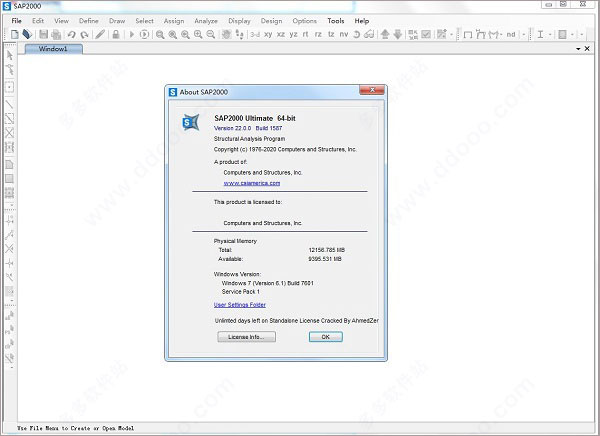Click the Open File icon in the toolbar

point(27,34)
